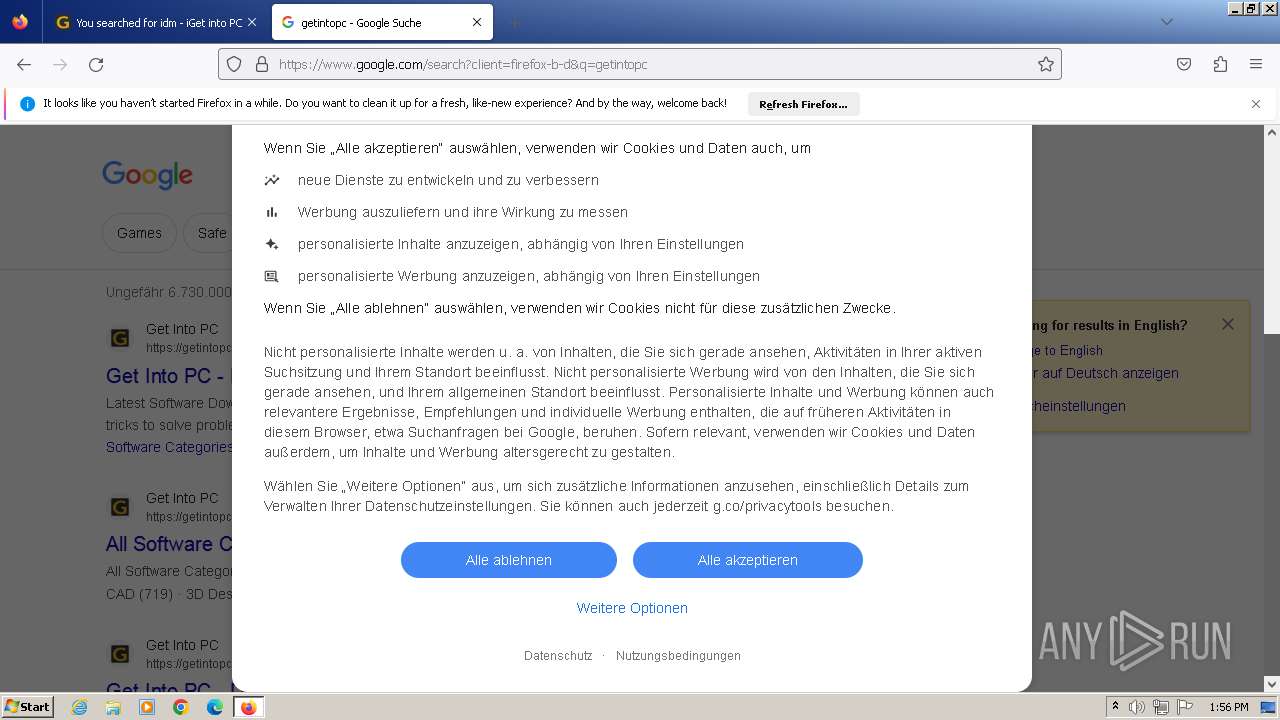Click the Google logo
Screen dimensions: 1280x720
click(x=147, y=175)
